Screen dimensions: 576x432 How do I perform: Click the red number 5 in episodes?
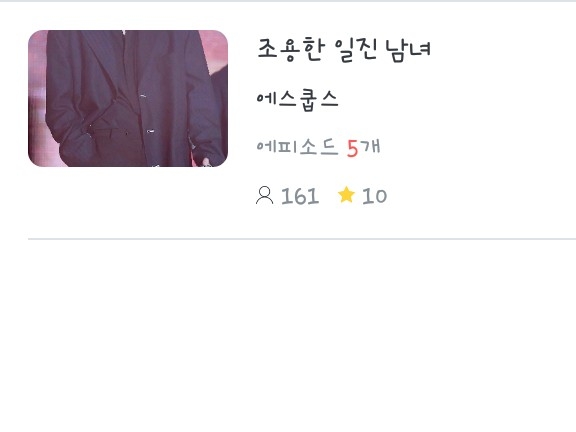(352, 149)
